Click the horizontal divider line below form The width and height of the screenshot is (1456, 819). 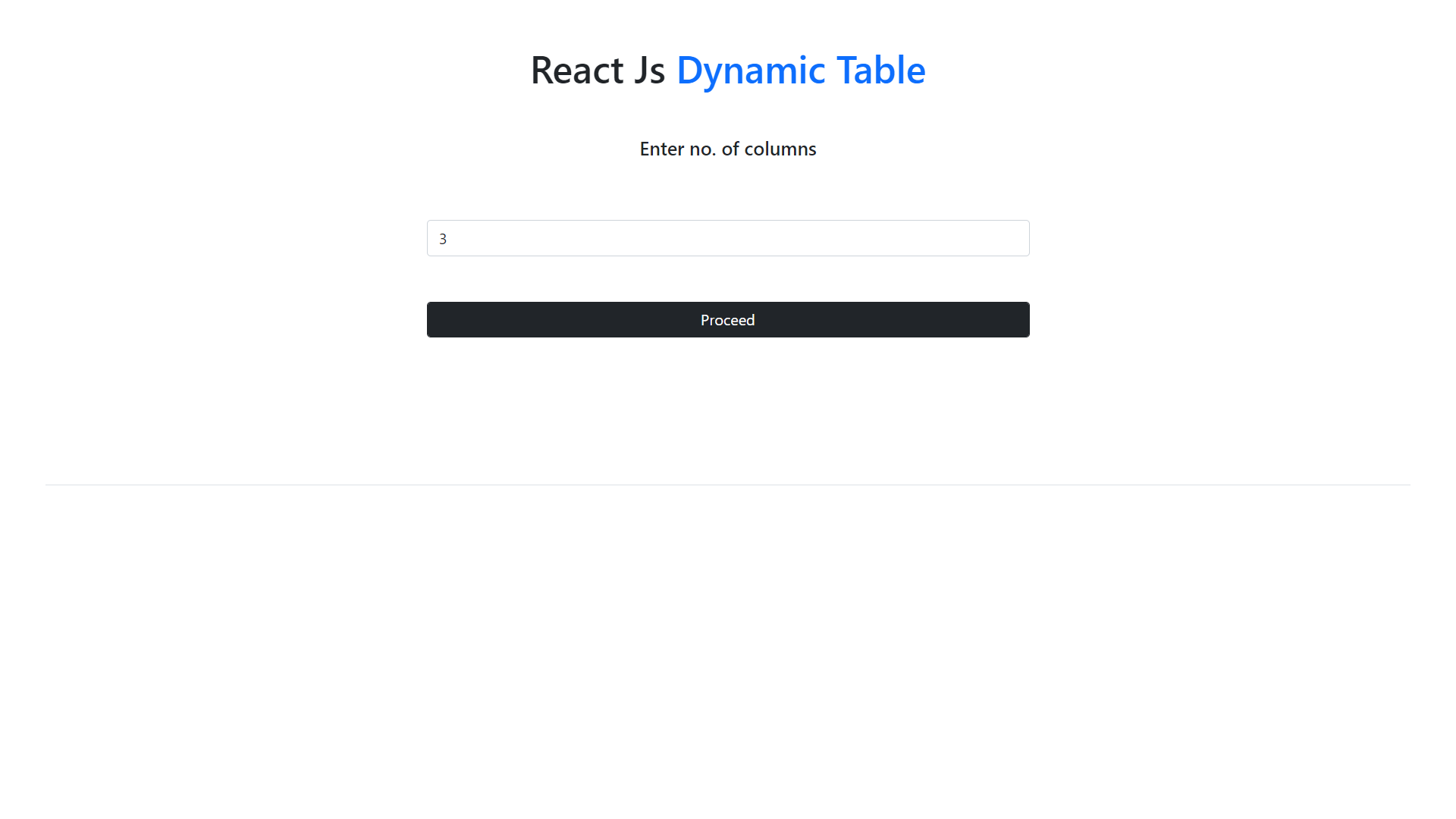point(727,485)
